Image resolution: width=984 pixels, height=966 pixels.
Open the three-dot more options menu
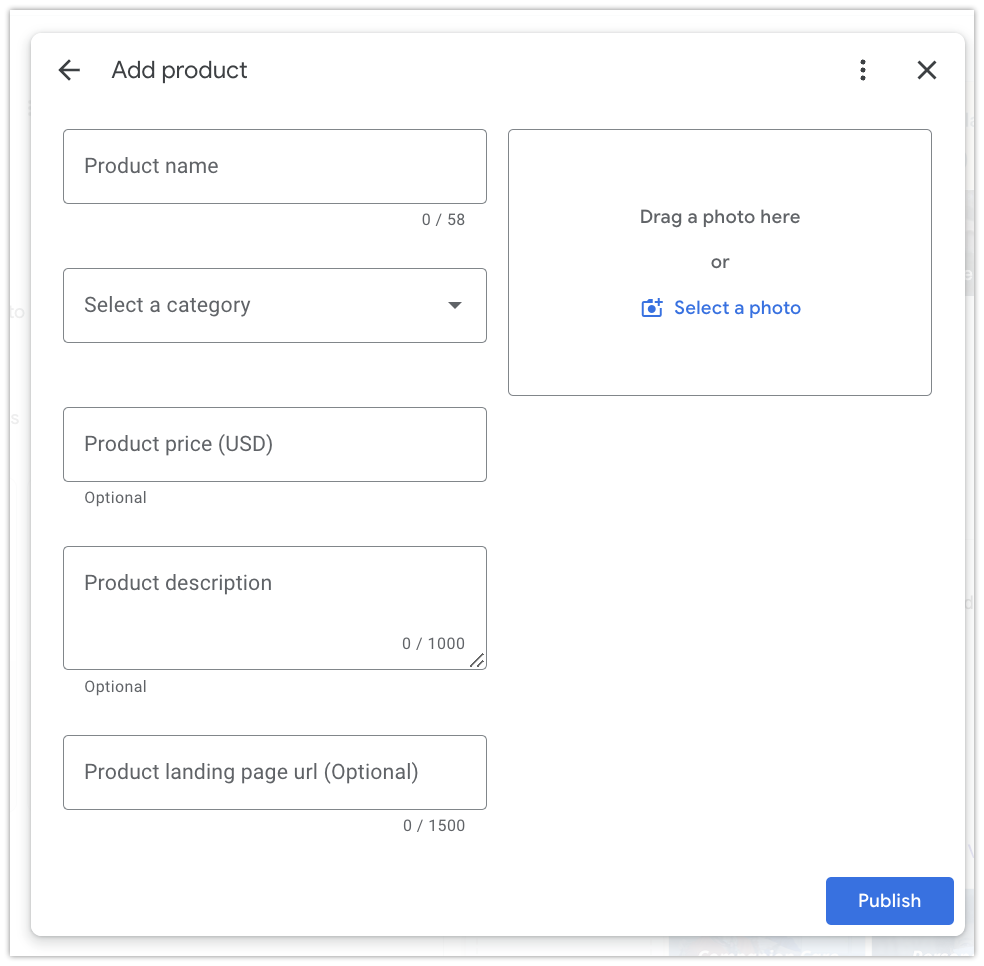862,70
